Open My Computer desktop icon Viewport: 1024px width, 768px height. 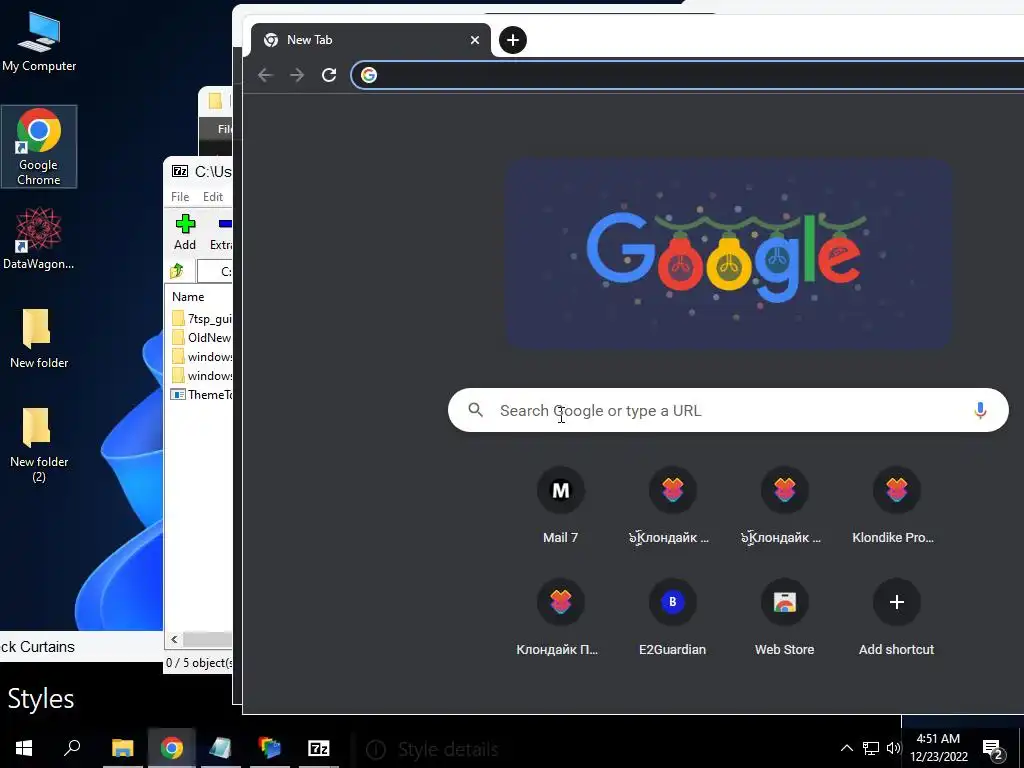pos(39,42)
